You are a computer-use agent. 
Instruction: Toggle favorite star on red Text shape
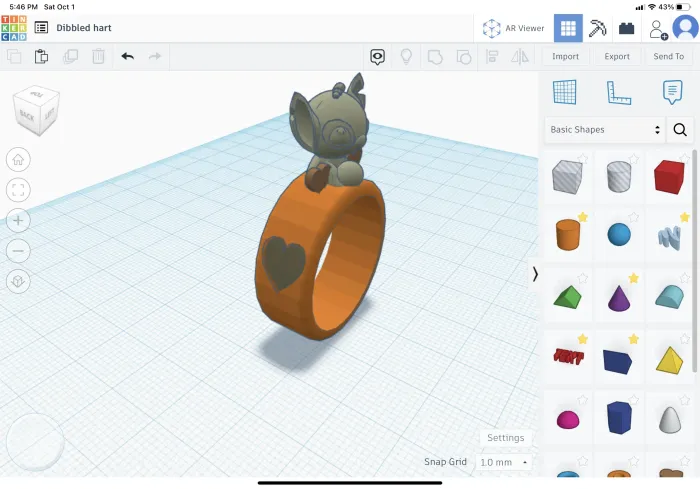(x=583, y=339)
